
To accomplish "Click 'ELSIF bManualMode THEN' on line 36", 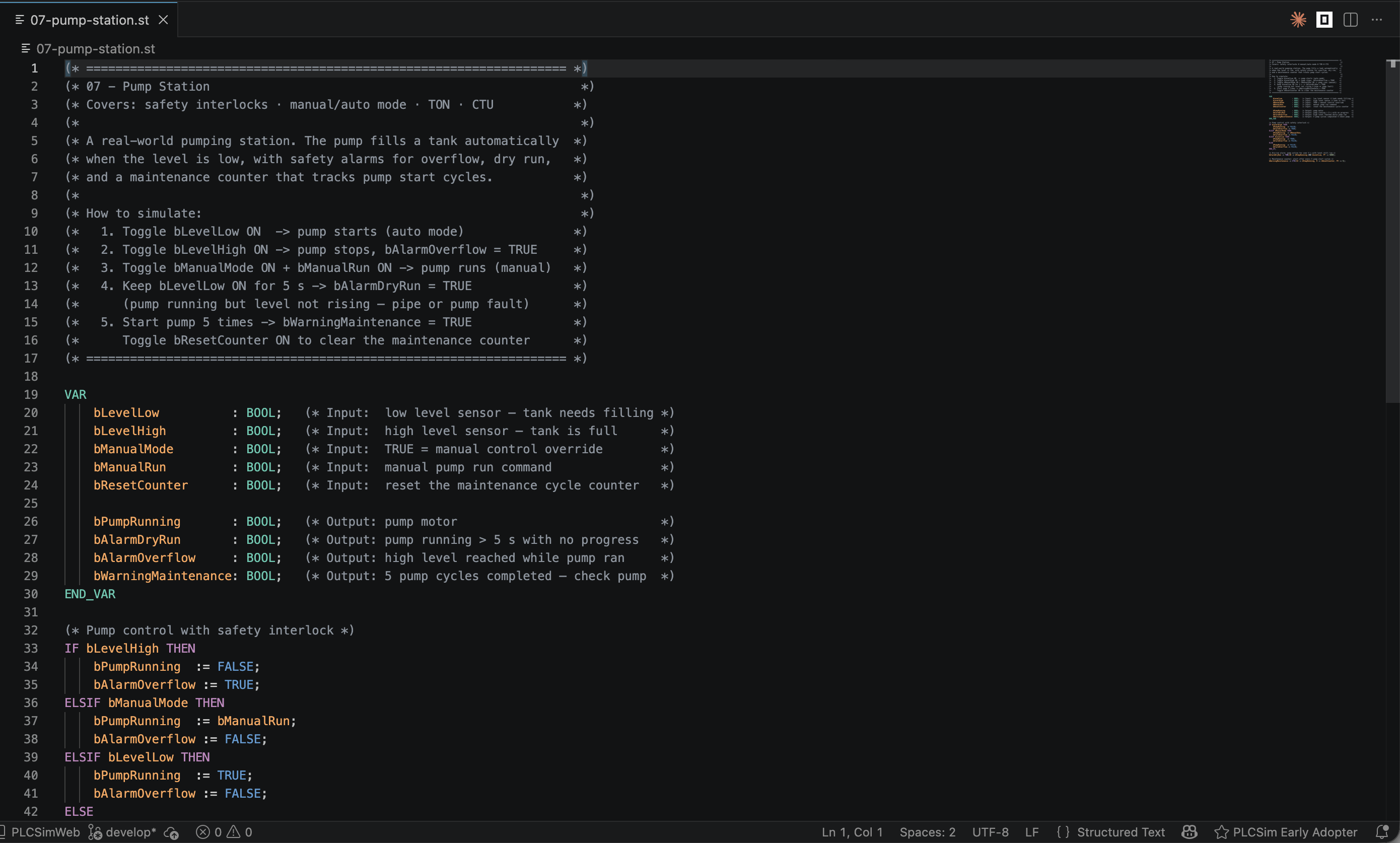I will (x=144, y=704).
